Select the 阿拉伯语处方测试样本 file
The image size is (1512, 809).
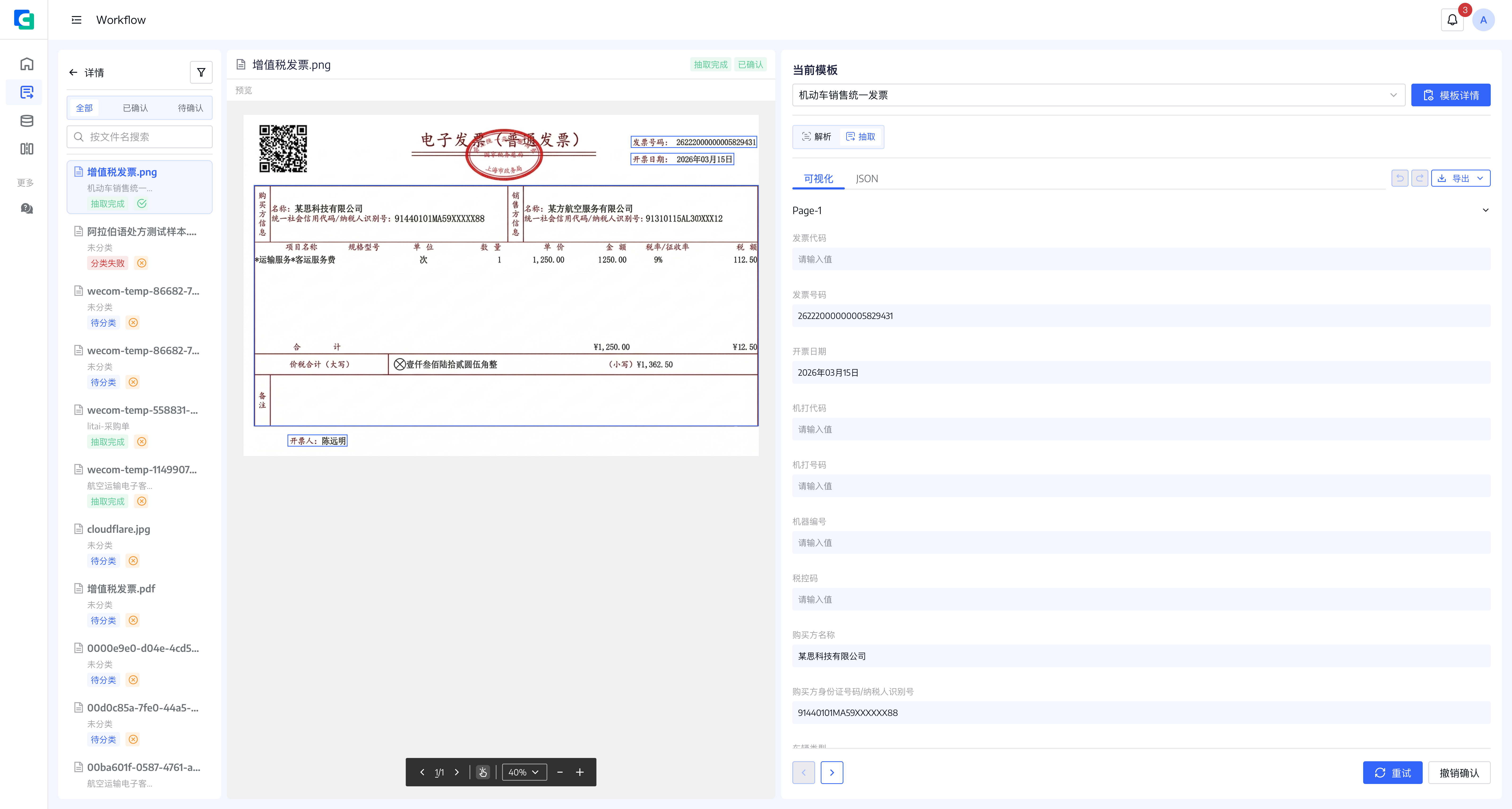140,247
